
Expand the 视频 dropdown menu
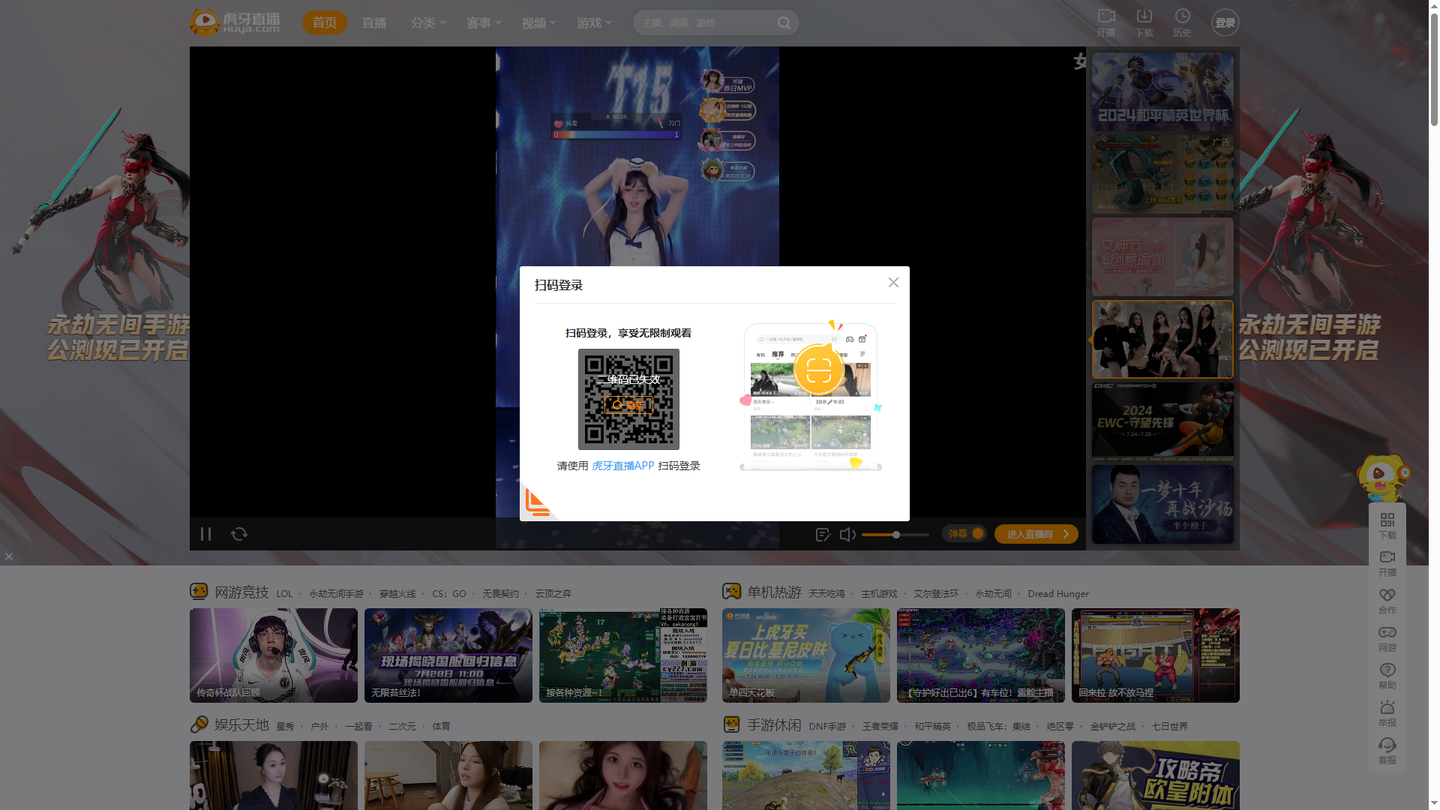click(538, 22)
